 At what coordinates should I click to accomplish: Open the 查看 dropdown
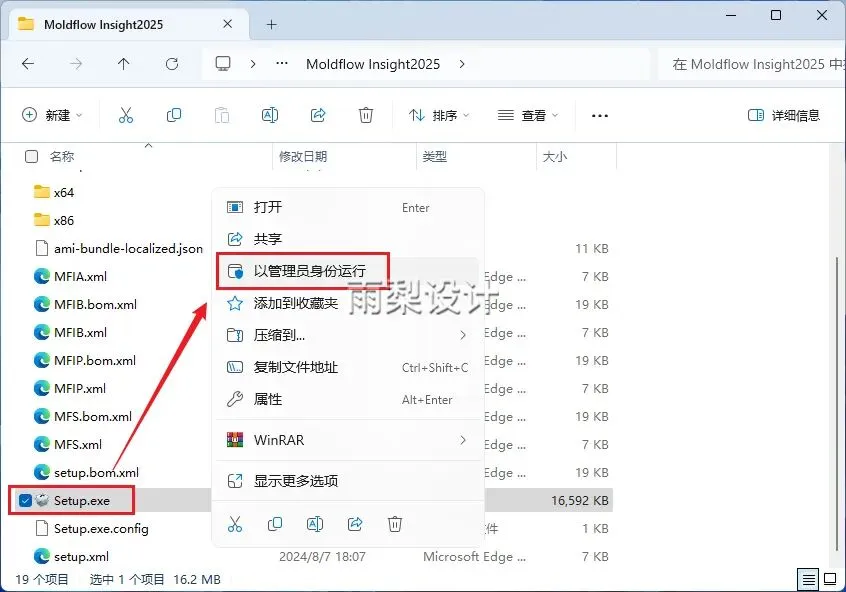[528, 115]
